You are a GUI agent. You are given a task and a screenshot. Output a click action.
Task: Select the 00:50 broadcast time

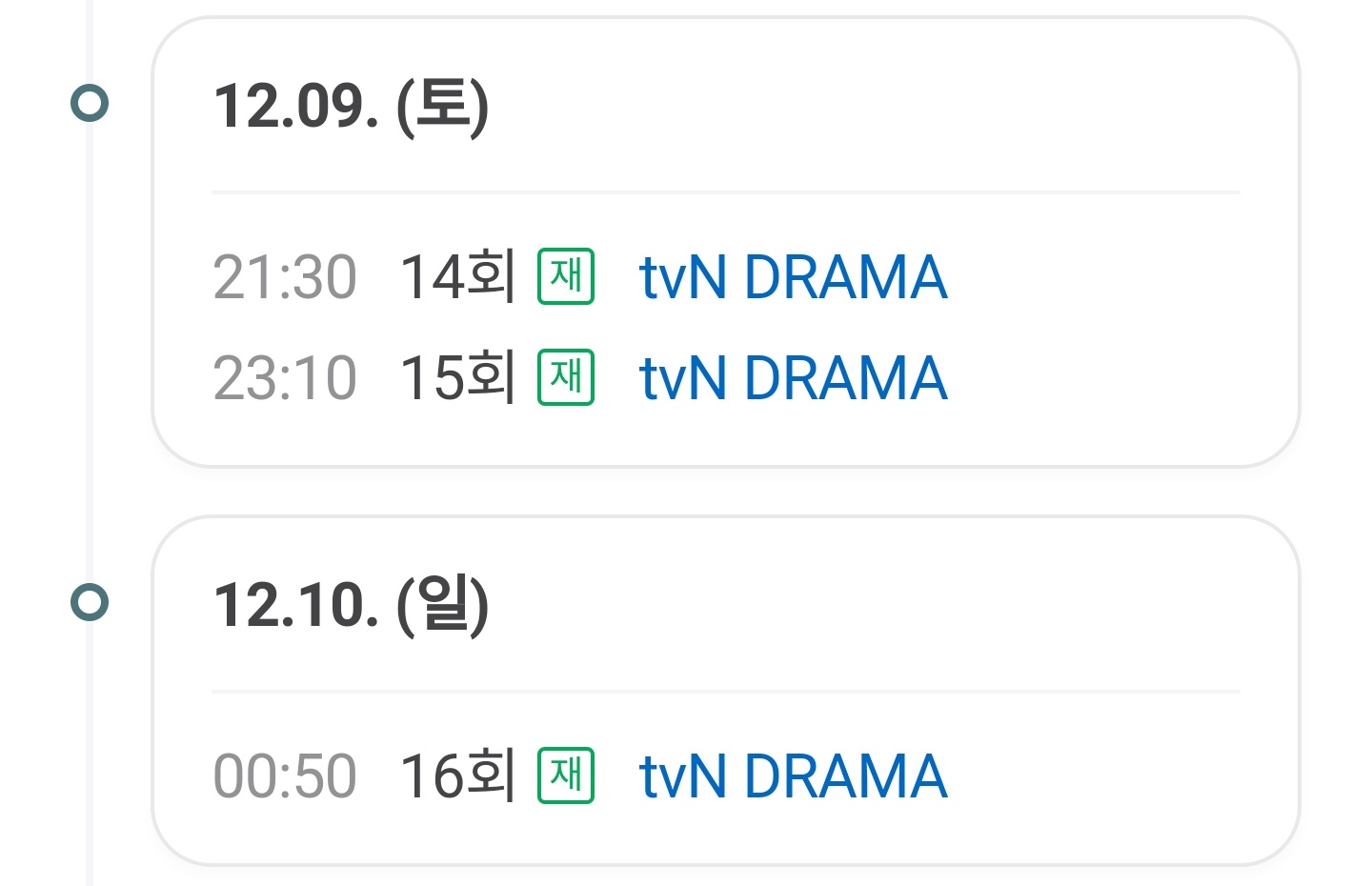pos(285,776)
